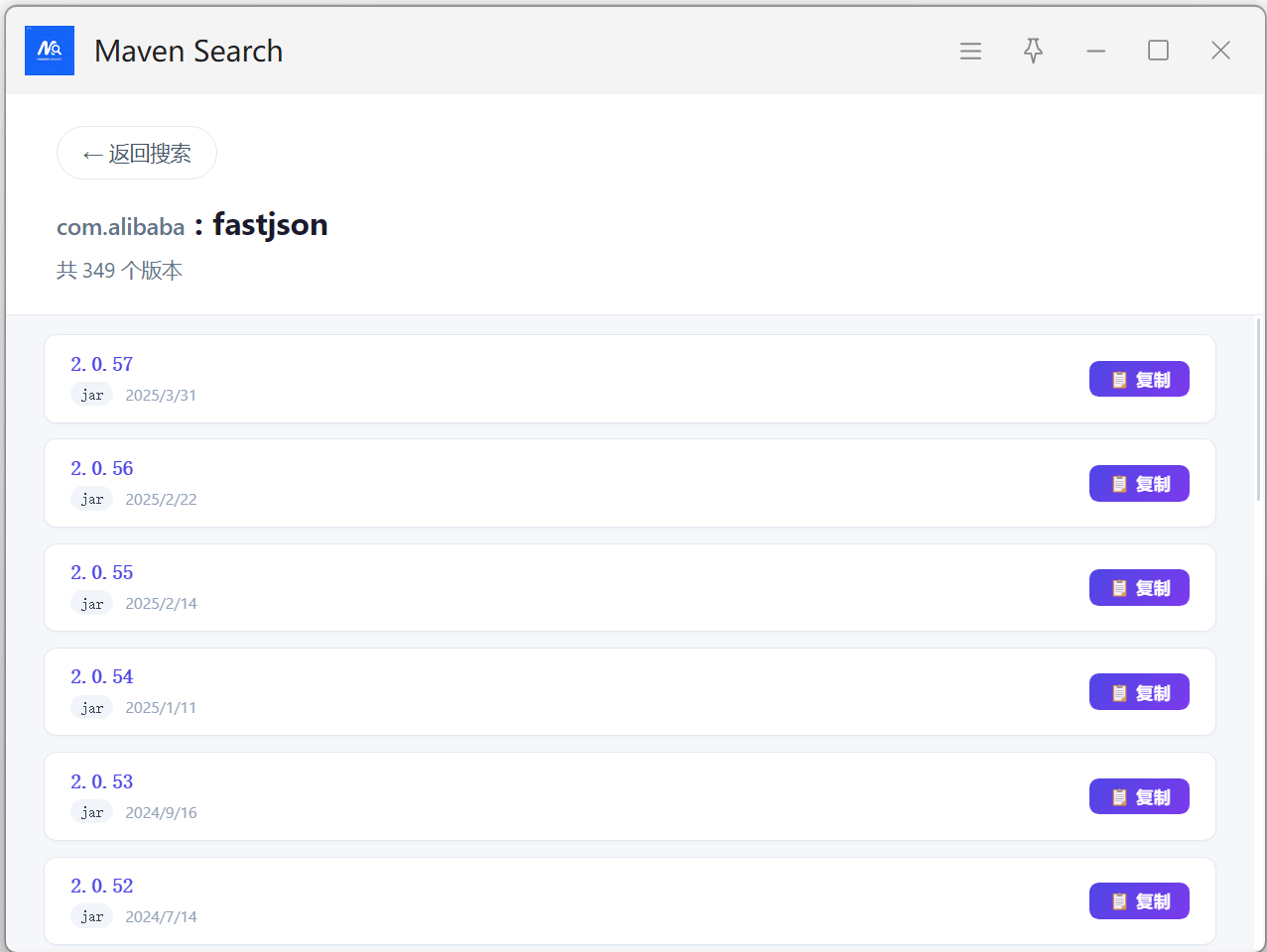
Task: Click the date 2024/9/16
Action: (161, 812)
